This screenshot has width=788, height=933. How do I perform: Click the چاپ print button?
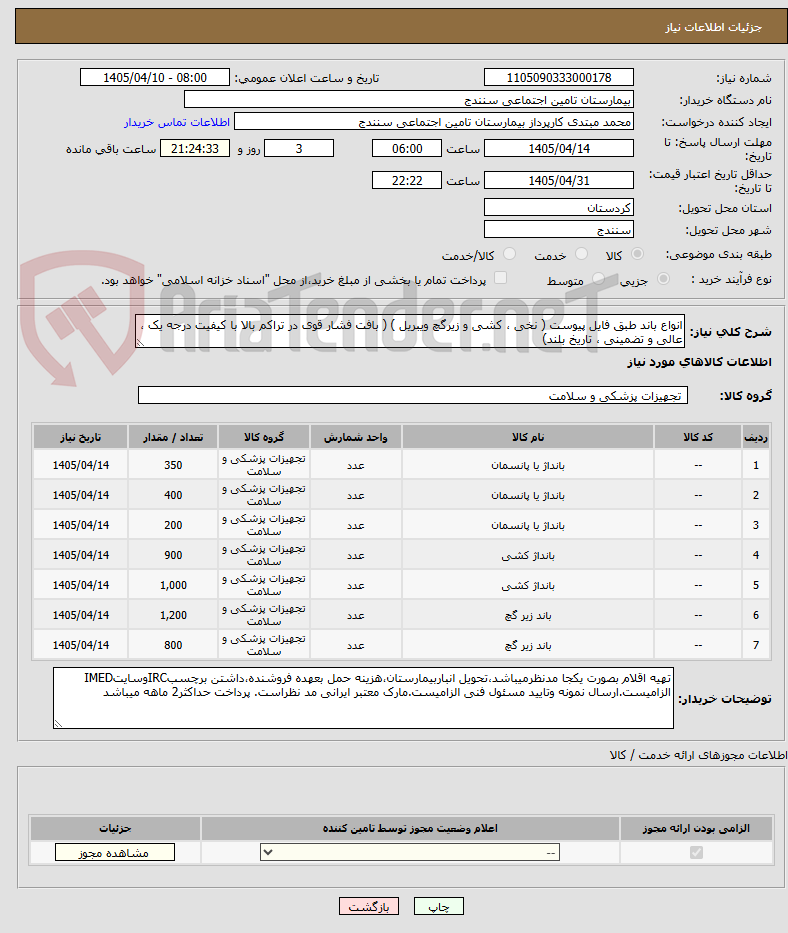(x=439, y=906)
